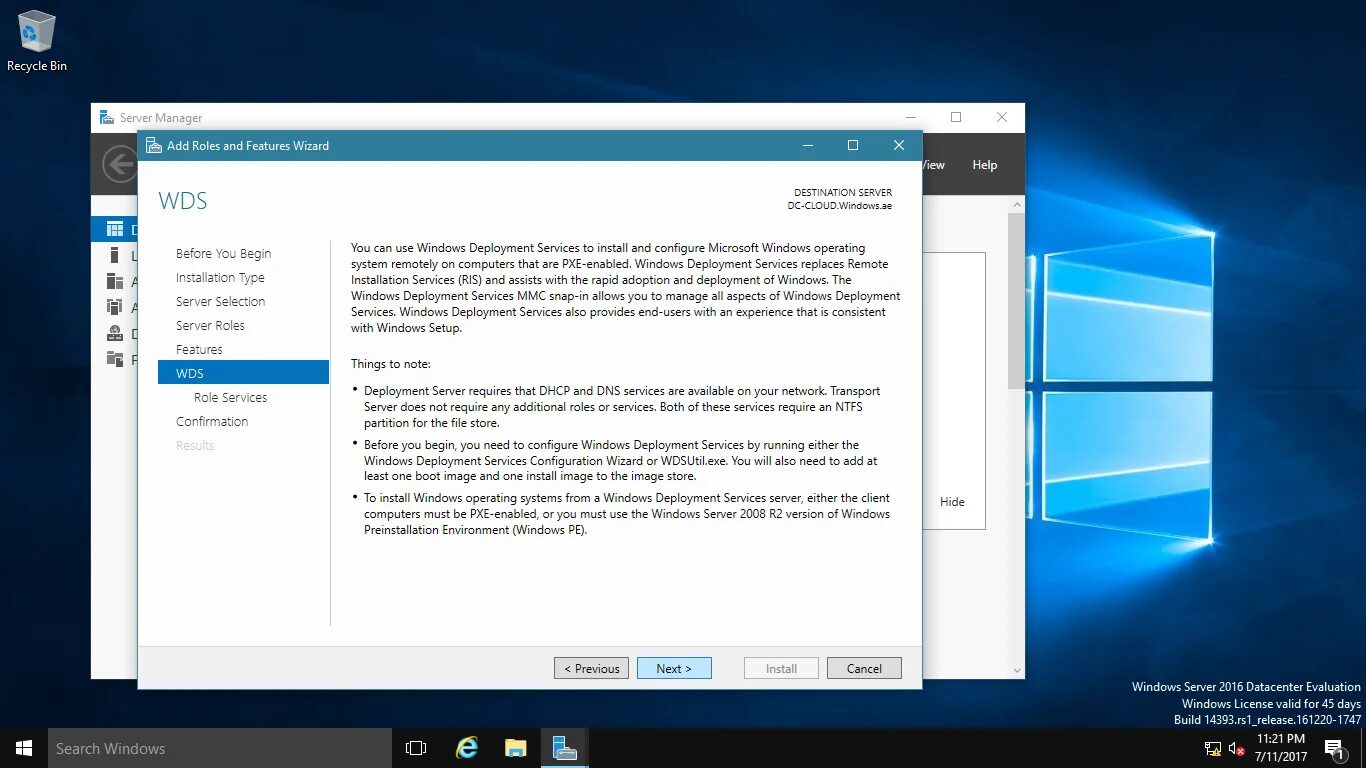Click the Windows Start button

click(x=24, y=748)
